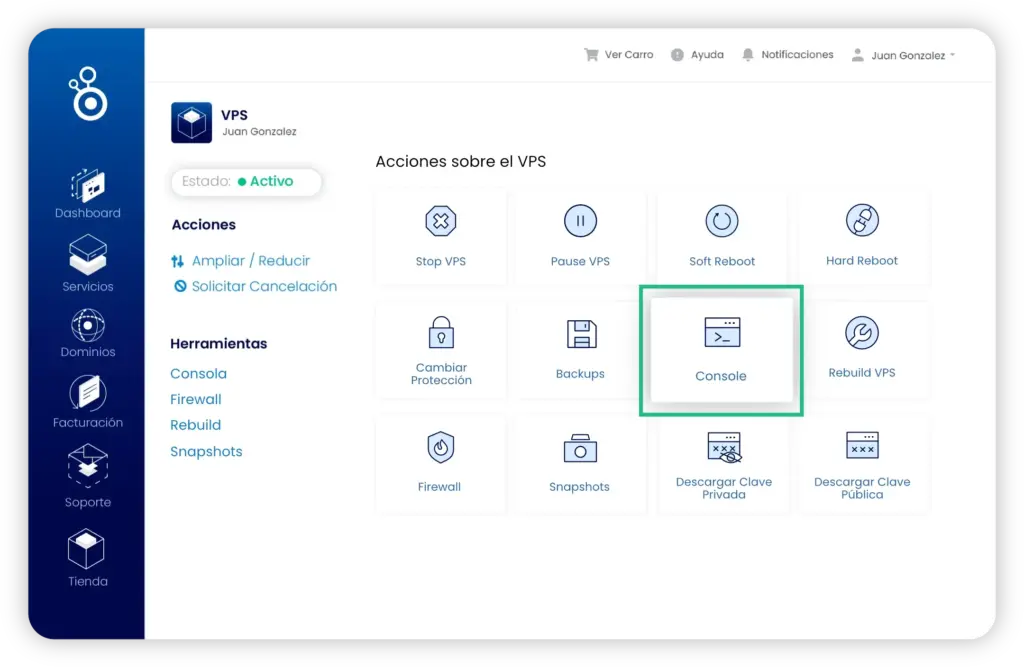This screenshot has width=1024, height=667.
Task: Click Descargar Clave Pública tile
Action: coord(862,464)
